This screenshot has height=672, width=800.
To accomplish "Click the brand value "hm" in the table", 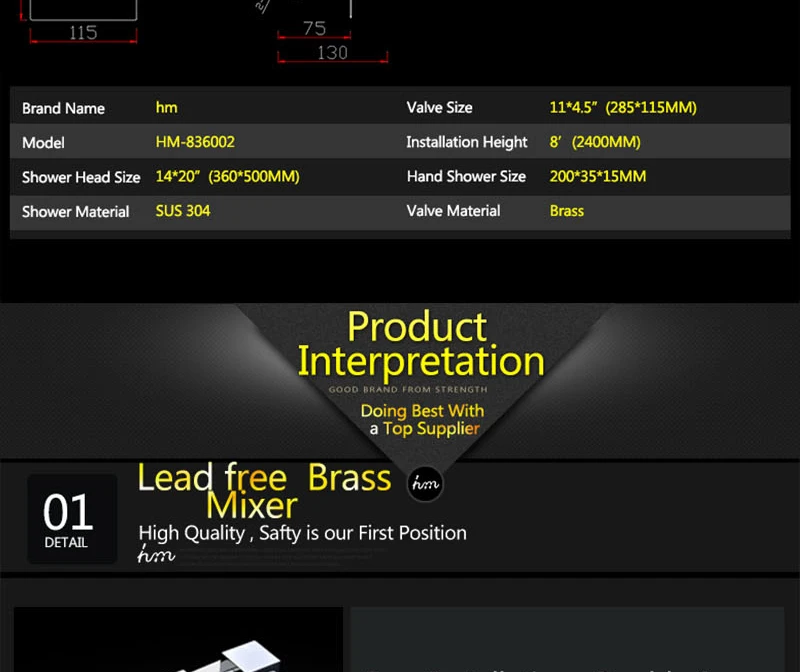I will [x=166, y=108].
